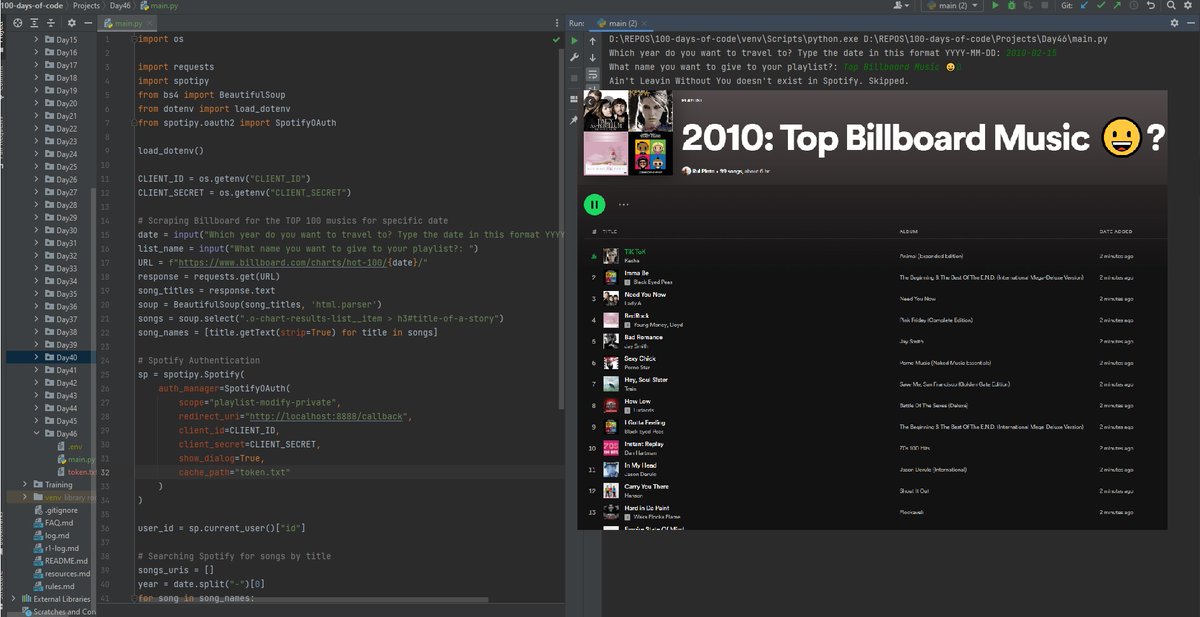
Task: Open editor tab options three-dots menu
Action: [559, 22]
